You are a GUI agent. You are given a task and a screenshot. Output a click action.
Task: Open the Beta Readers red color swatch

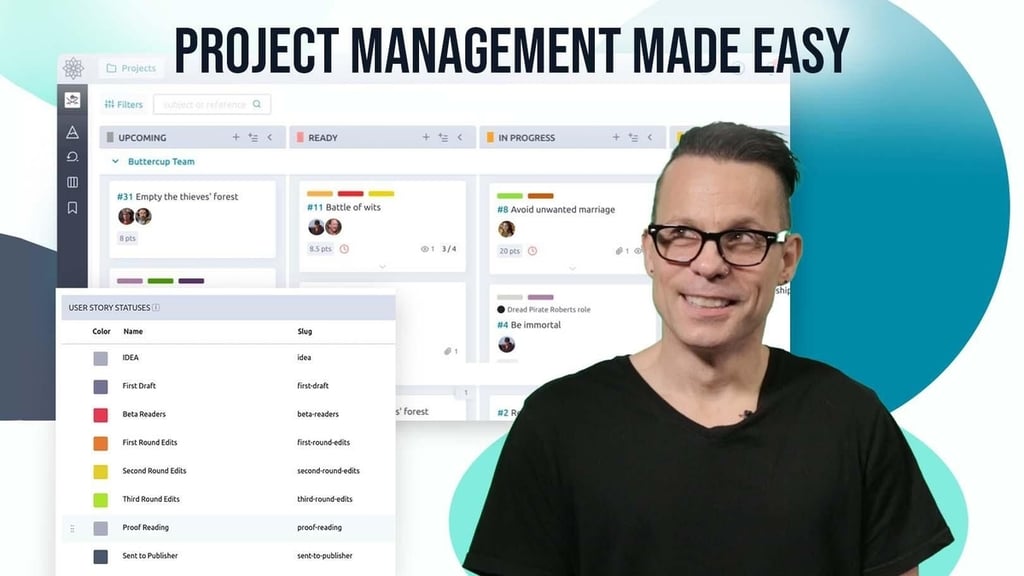(x=101, y=415)
